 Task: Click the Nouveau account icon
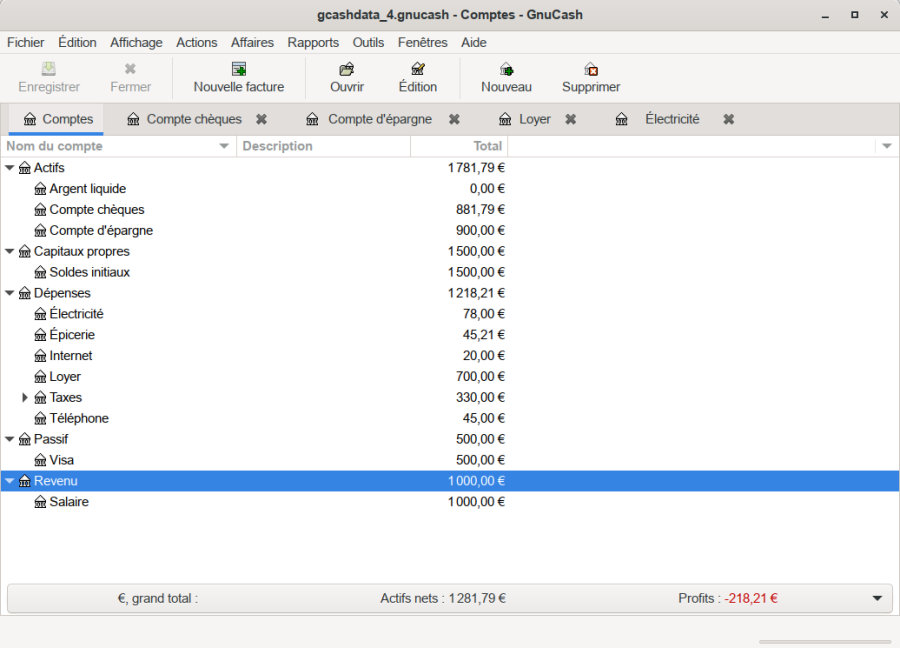tap(506, 69)
